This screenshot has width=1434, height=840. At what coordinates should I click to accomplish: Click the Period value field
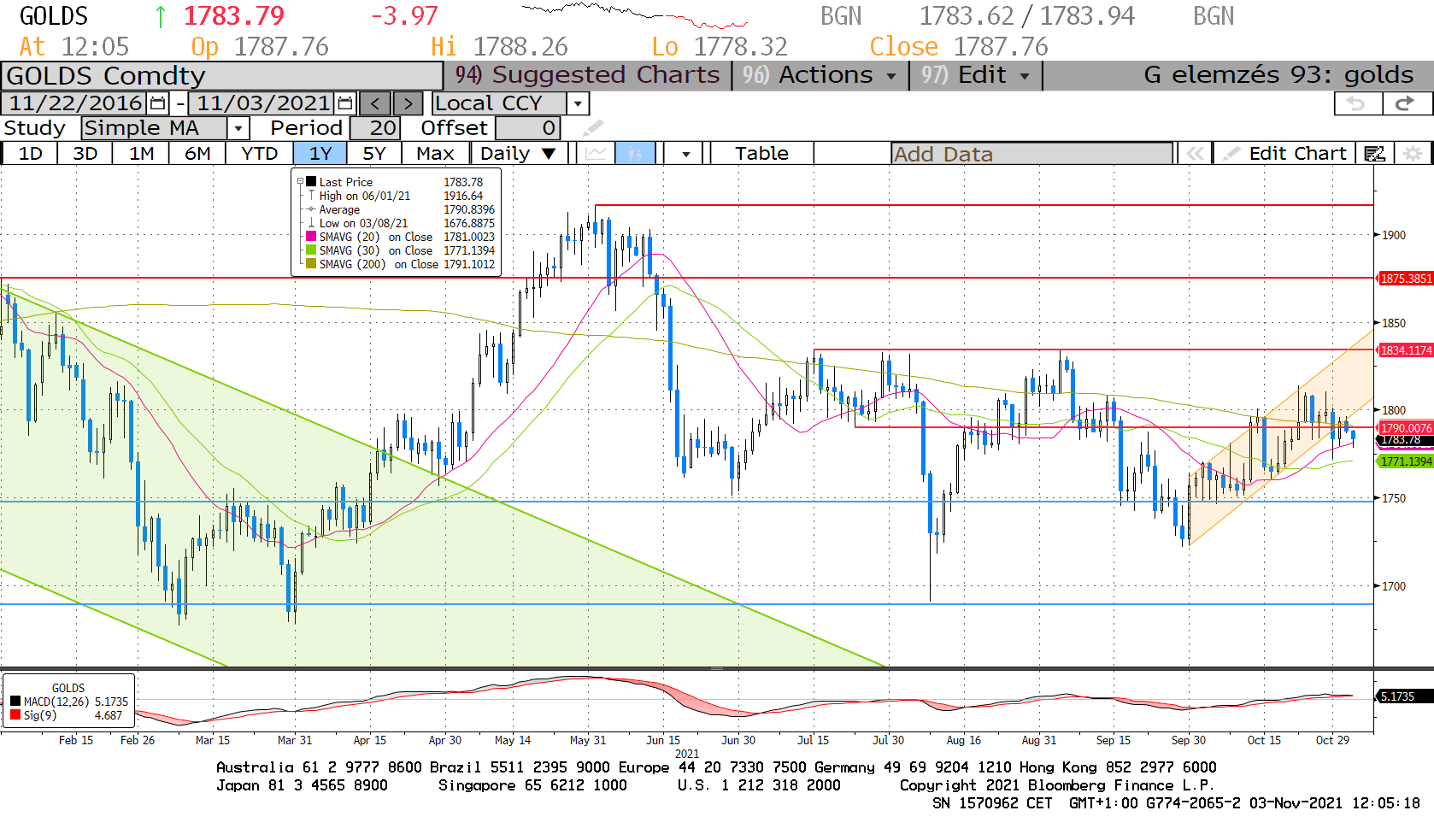373,128
